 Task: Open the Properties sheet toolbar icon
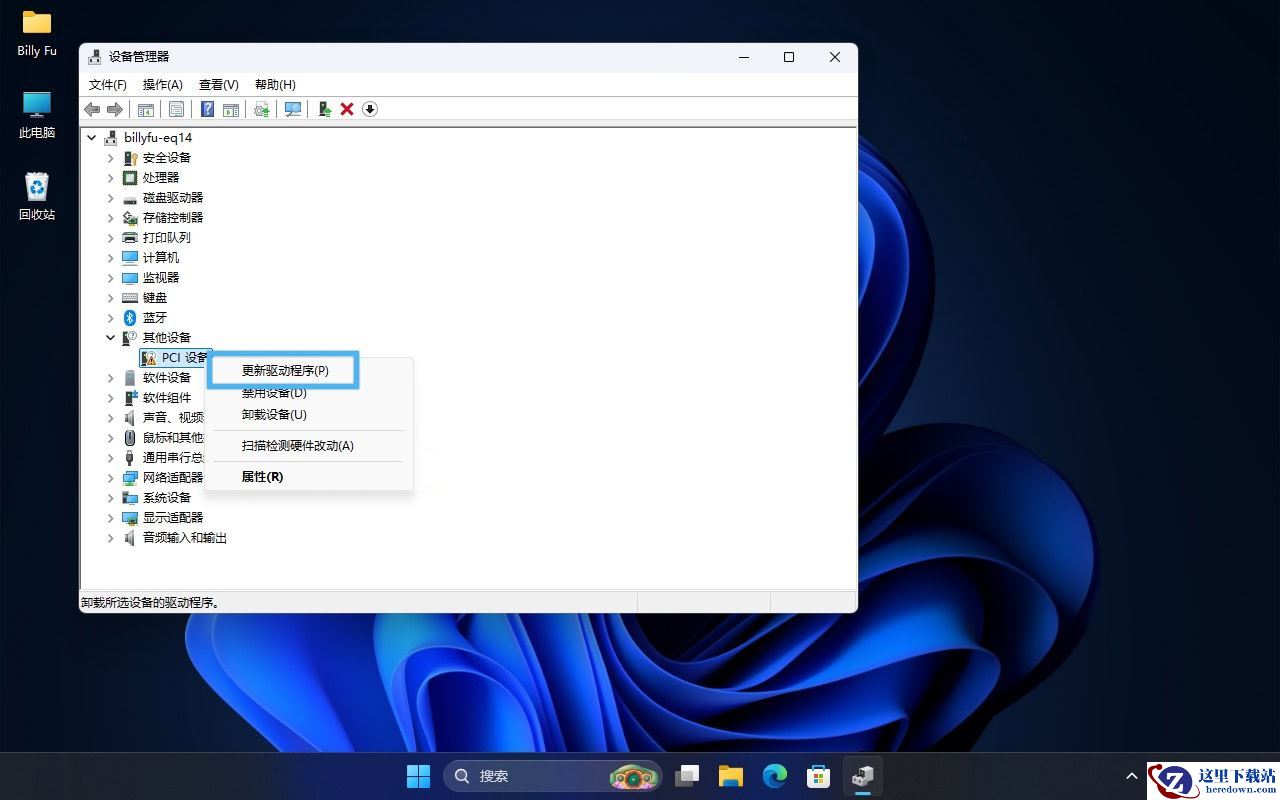pyautogui.click(x=176, y=109)
